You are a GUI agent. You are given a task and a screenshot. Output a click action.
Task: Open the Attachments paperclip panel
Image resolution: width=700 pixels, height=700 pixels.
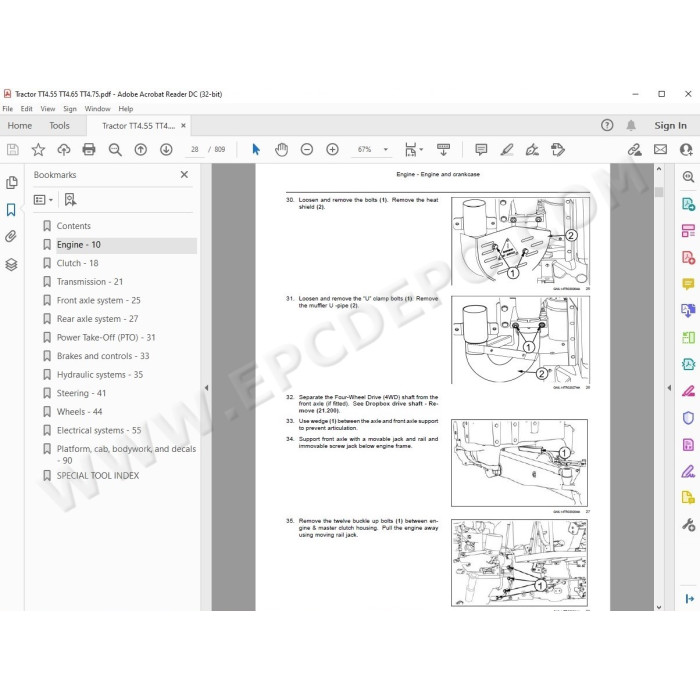11,236
